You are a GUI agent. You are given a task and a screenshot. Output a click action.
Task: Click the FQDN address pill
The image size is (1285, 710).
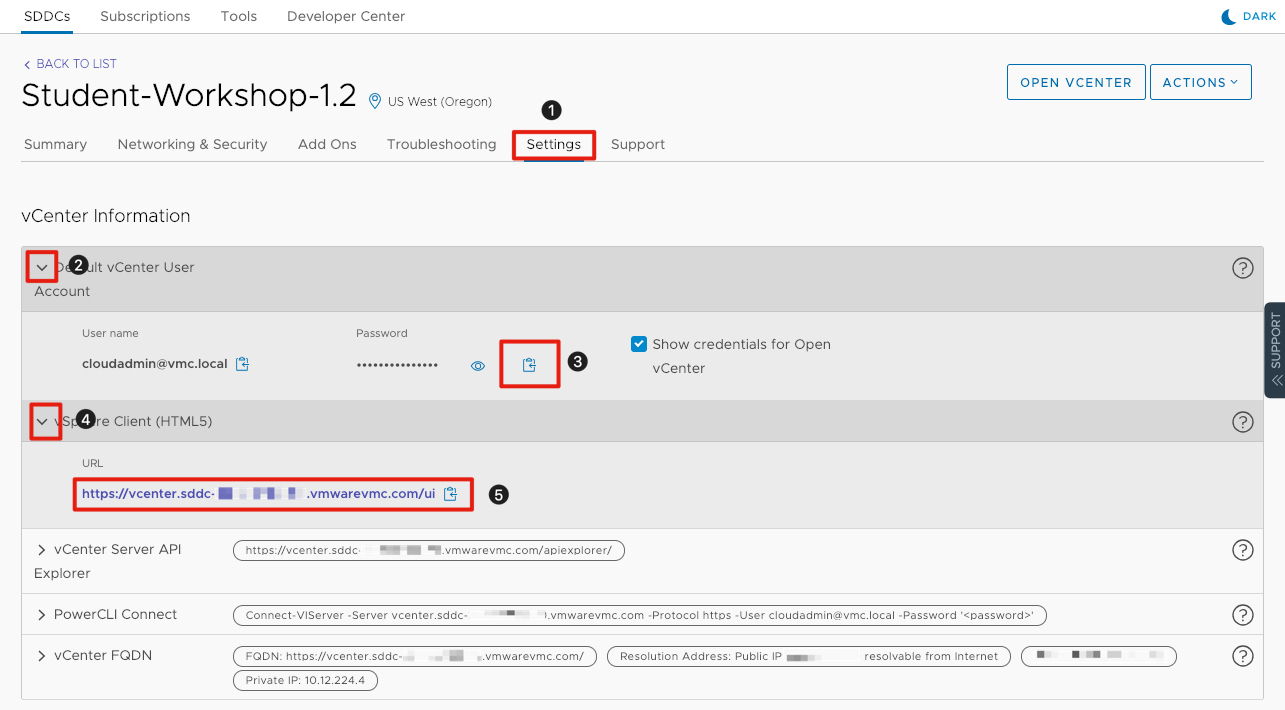415,656
